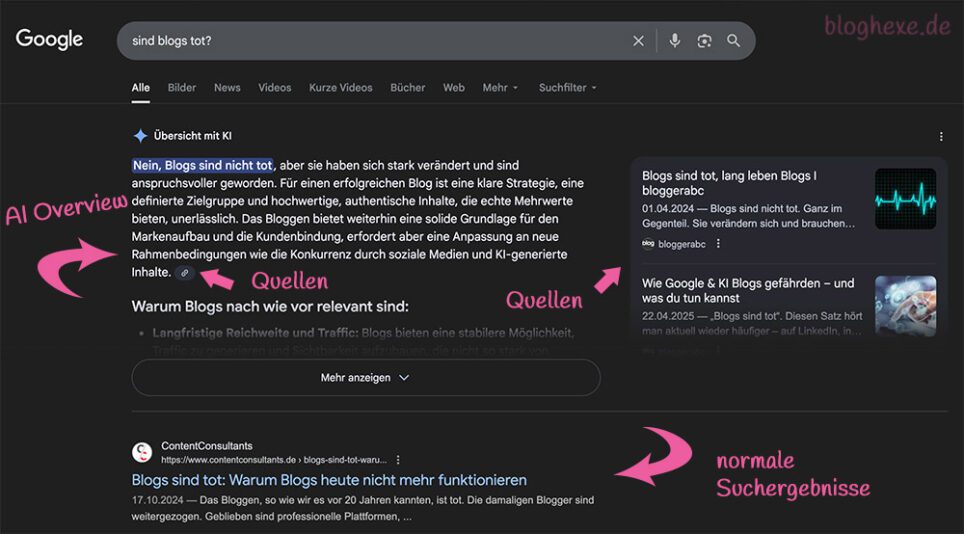
Task: Click the date '17.10.2024' in the result snippet
Action: click(x=156, y=500)
